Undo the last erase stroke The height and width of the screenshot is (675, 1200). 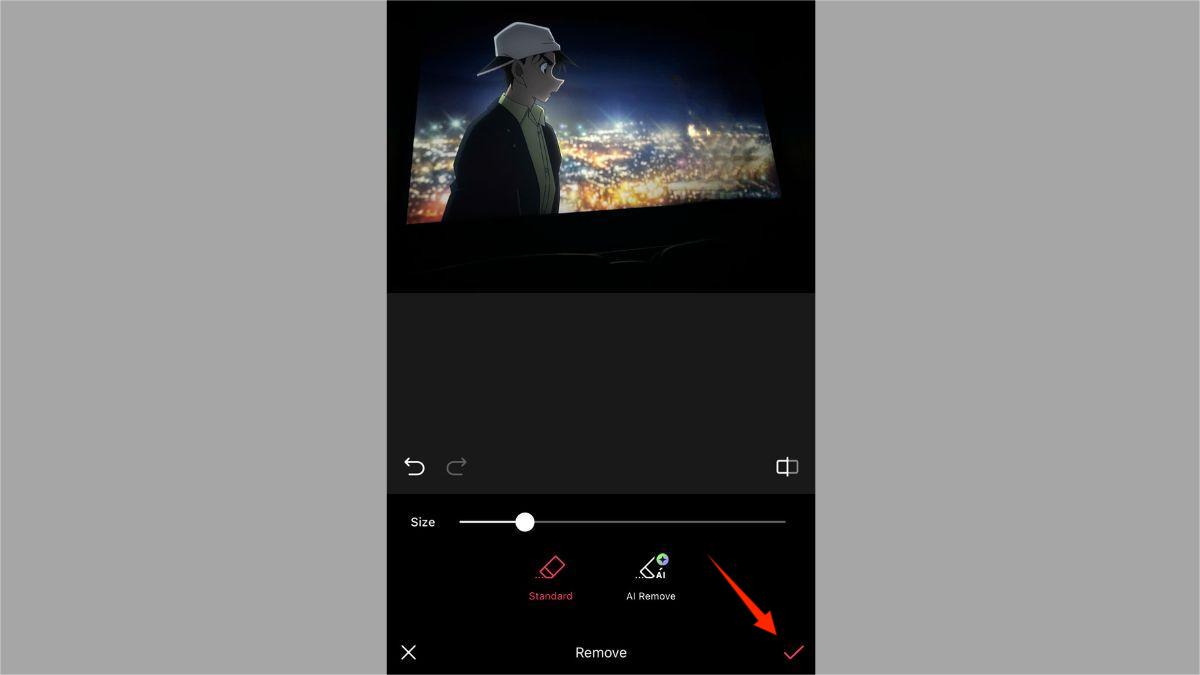tap(414, 467)
